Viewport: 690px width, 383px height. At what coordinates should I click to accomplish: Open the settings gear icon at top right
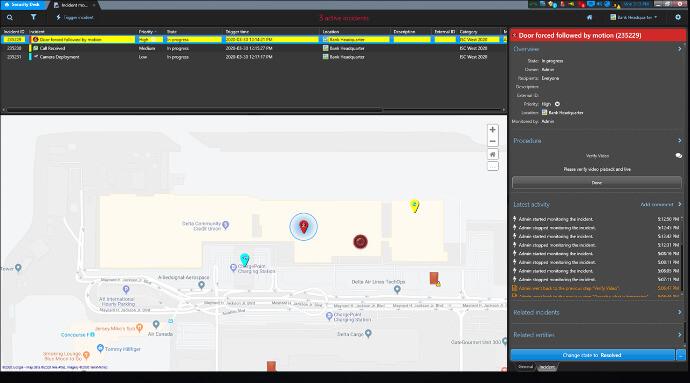click(678, 17)
